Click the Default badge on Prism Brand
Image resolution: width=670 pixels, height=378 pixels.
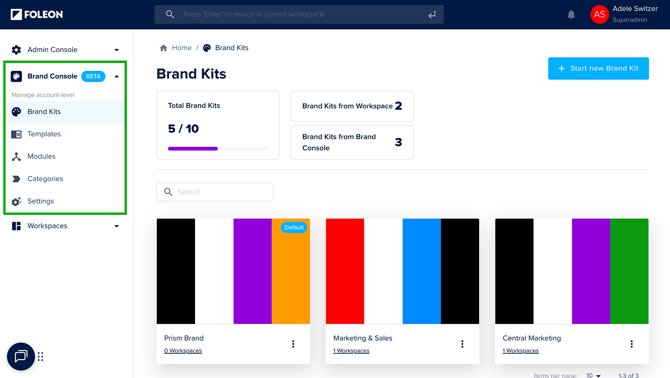tap(294, 227)
